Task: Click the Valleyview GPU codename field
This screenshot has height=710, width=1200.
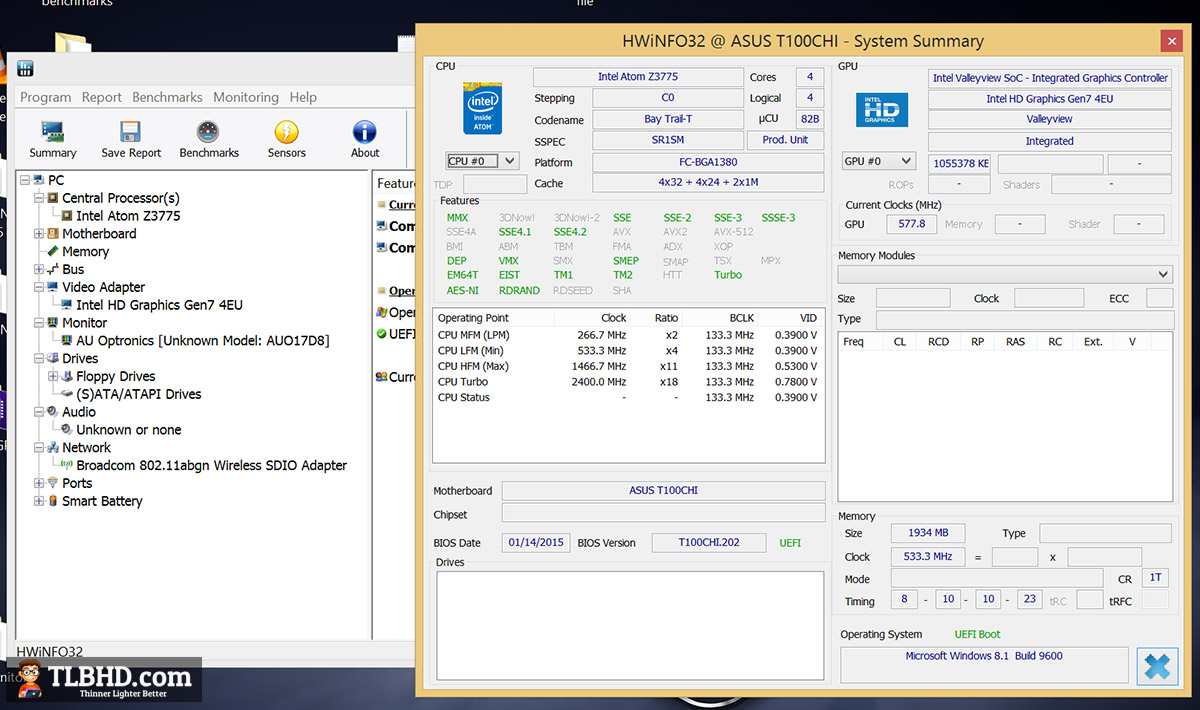Action: tap(1049, 119)
